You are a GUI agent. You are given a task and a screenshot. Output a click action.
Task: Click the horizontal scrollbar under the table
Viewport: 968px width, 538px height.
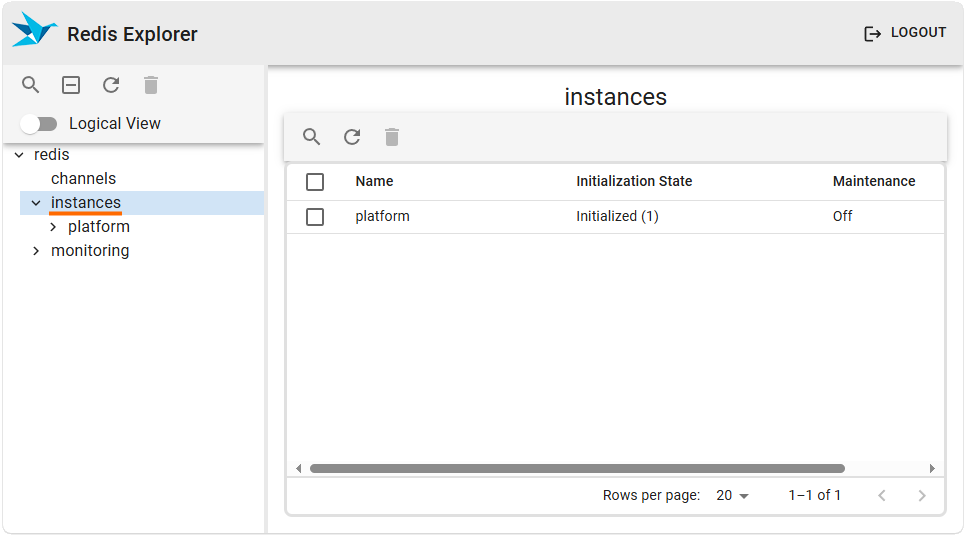(x=577, y=468)
